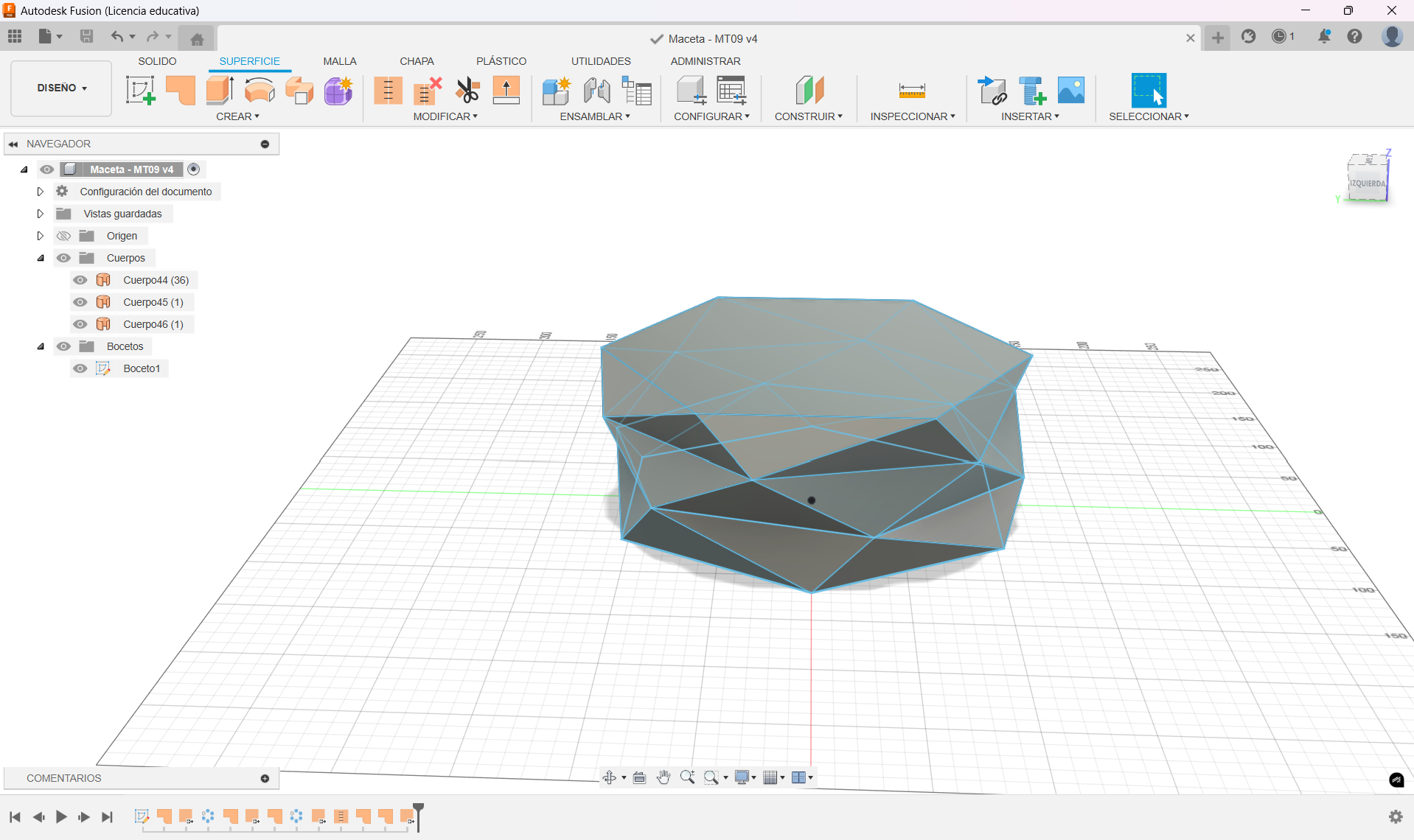Toggle visibility of Boceto1 sketch

(80, 368)
